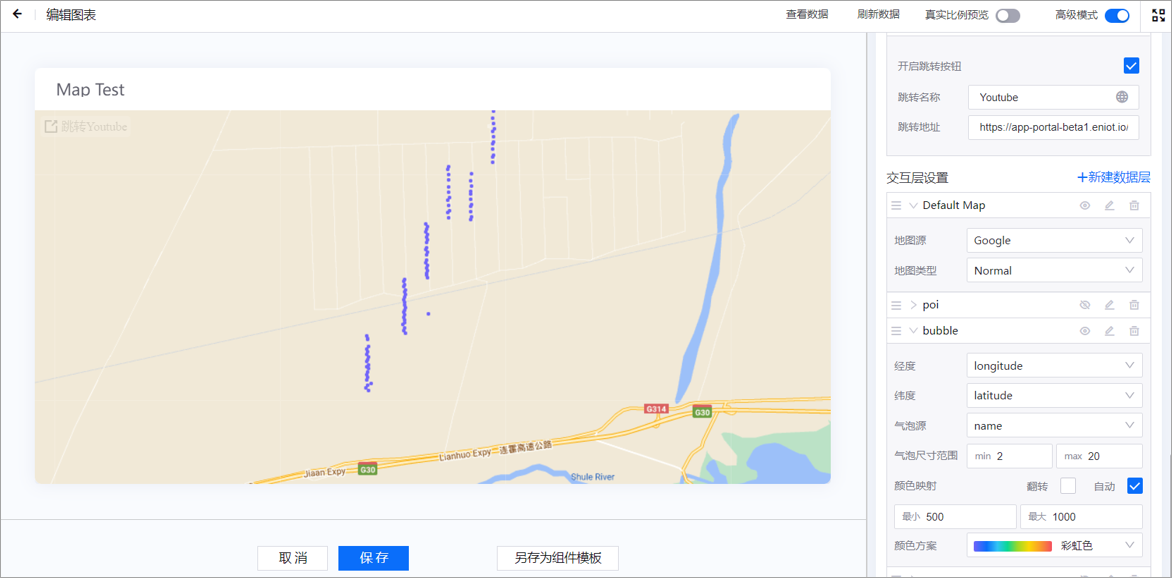Click the fullscreen icon in top right
Viewport: 1172px width, 578px height.
[1159, 15]
